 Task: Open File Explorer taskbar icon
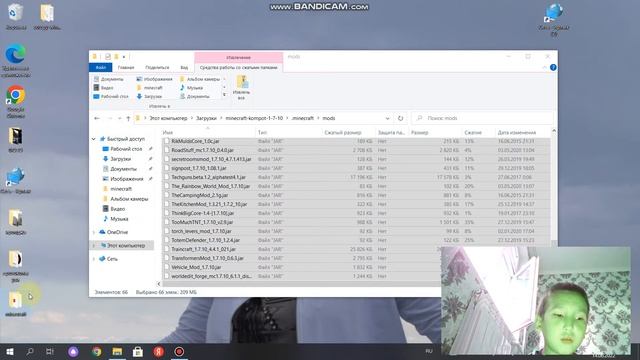(117, 351)
